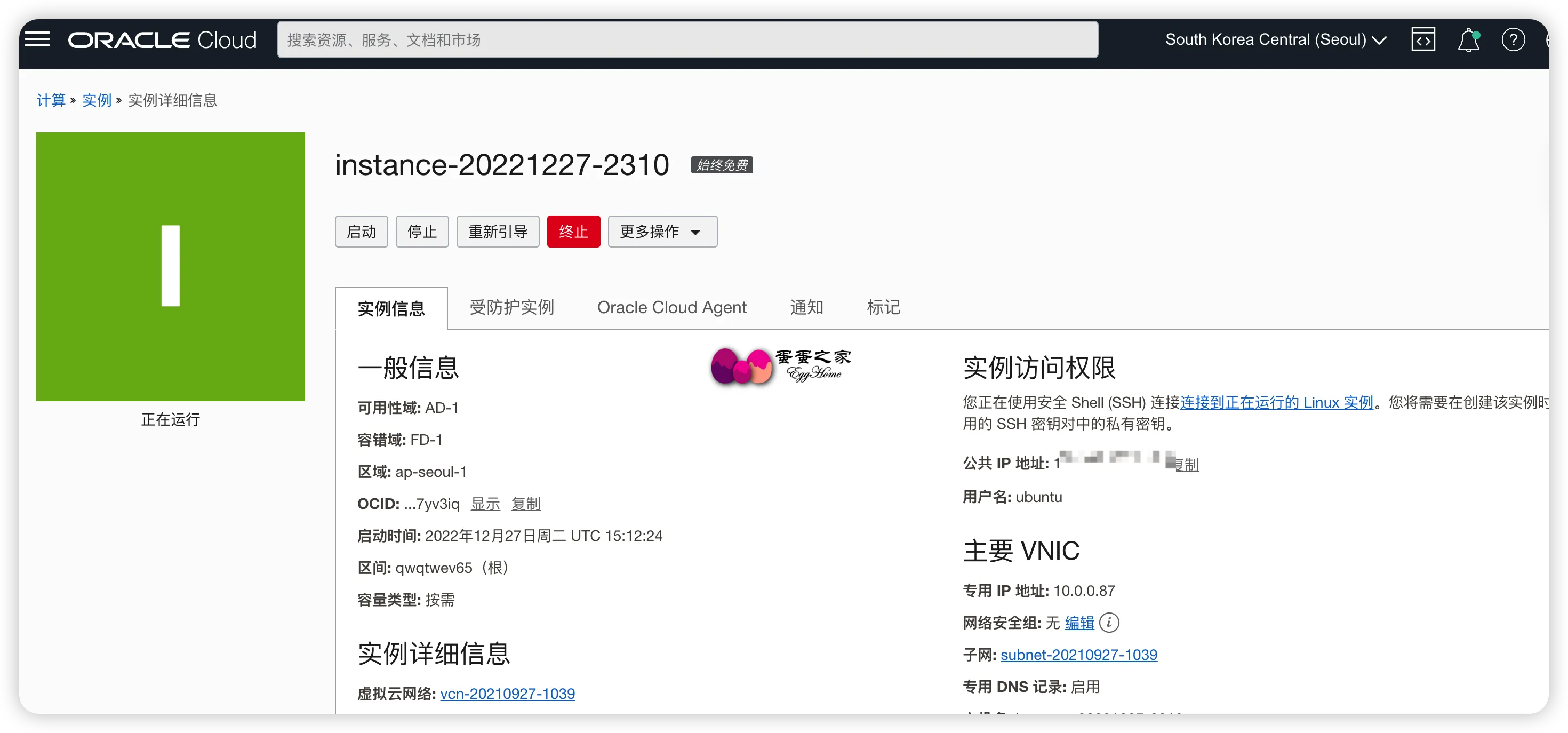Image resolution: width=1568 pixels, height=733 pixels.
Task: Open the 通知 tab
Action: click(806, 307)
